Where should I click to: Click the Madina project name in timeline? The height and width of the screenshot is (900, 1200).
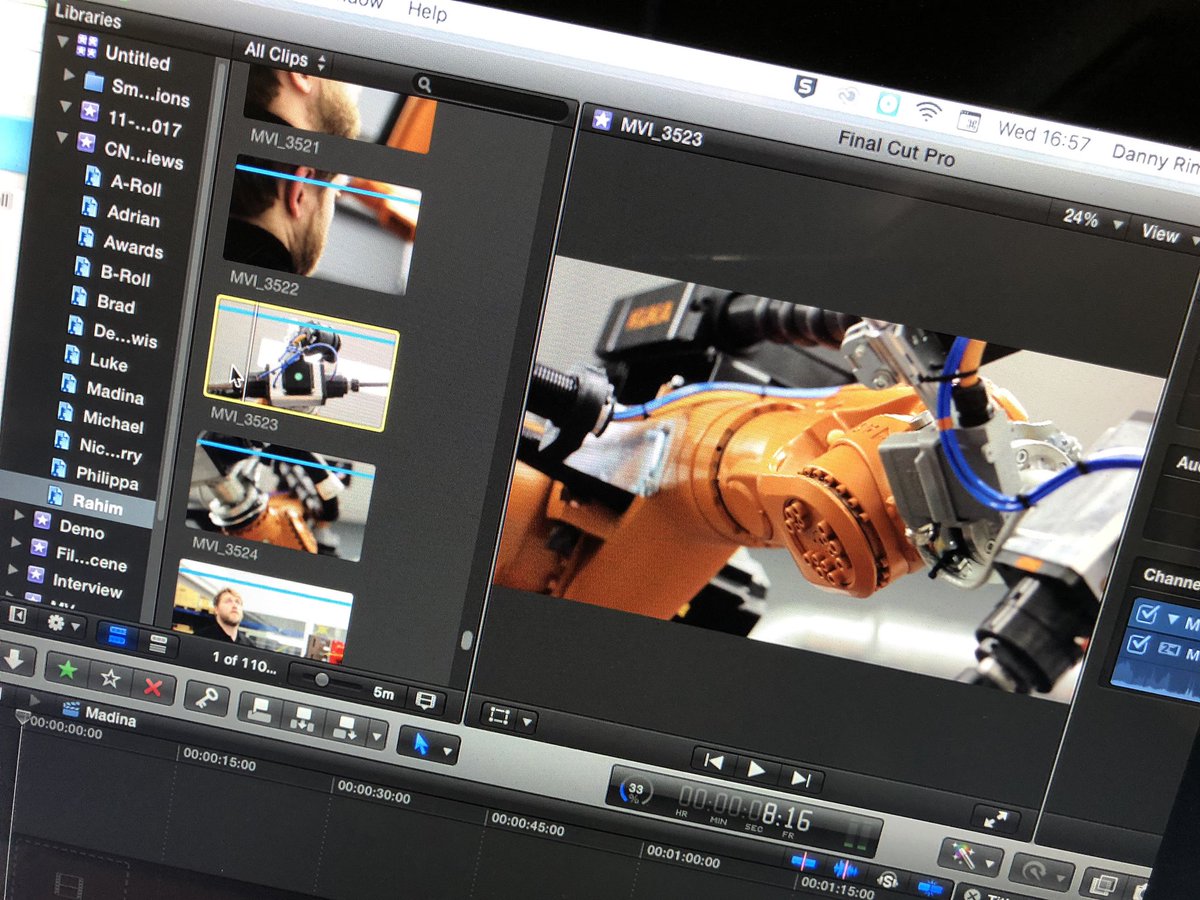point(110,715)
